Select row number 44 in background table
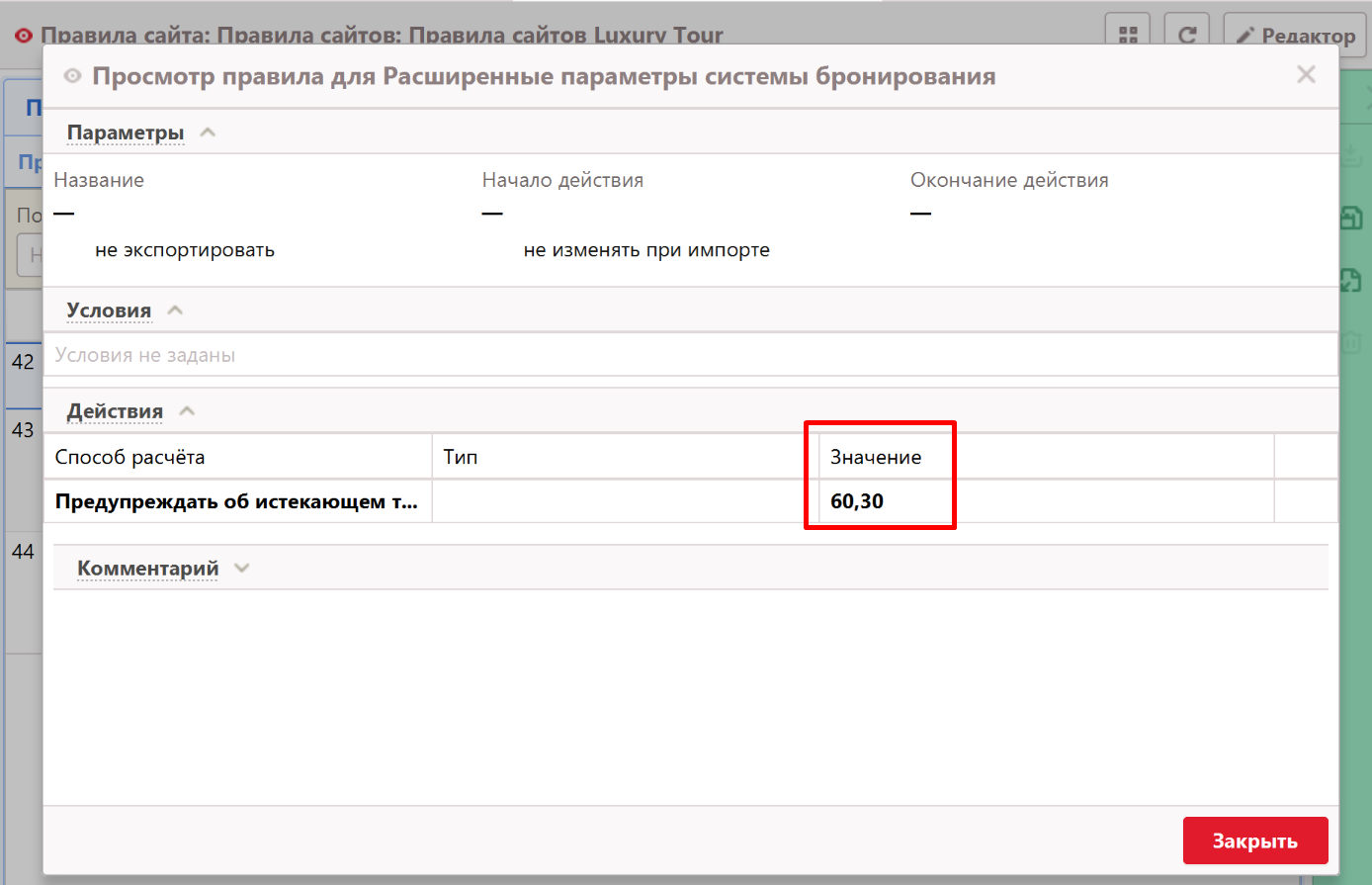Image resolution: width=1372 pixels, height=885 pixels. click(23, 552)
